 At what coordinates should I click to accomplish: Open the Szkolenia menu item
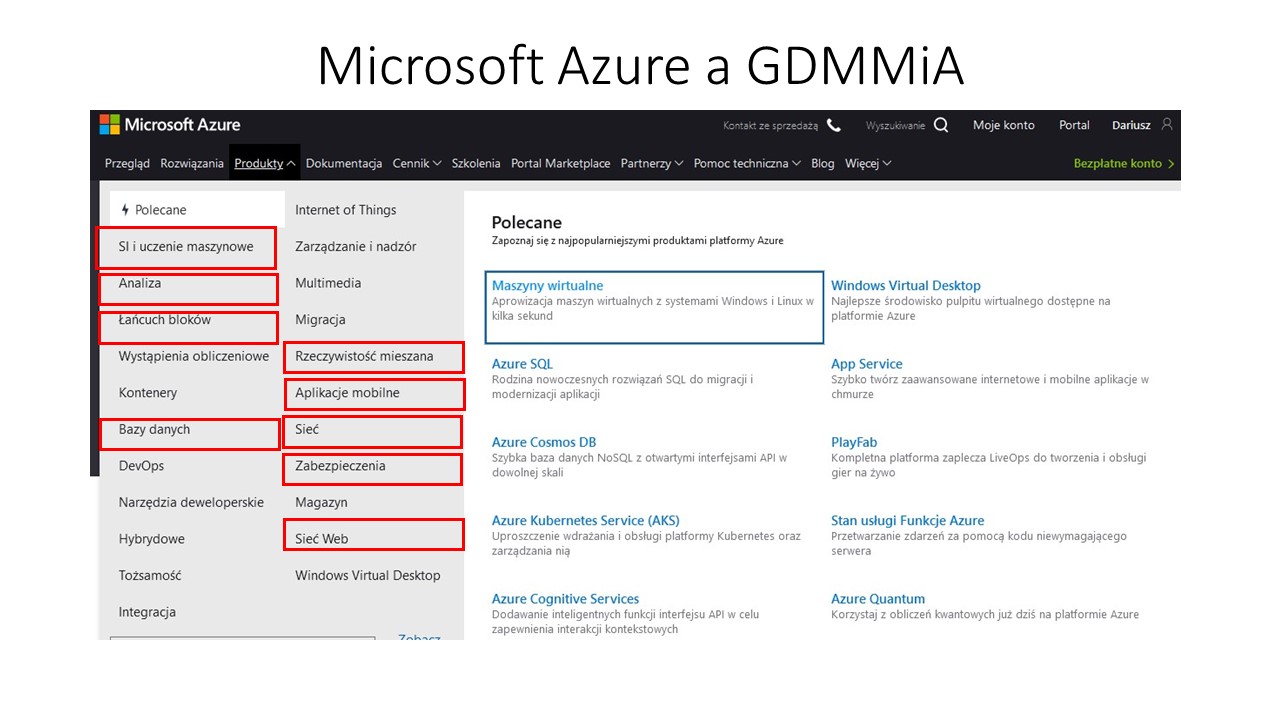tap(476, 163)
